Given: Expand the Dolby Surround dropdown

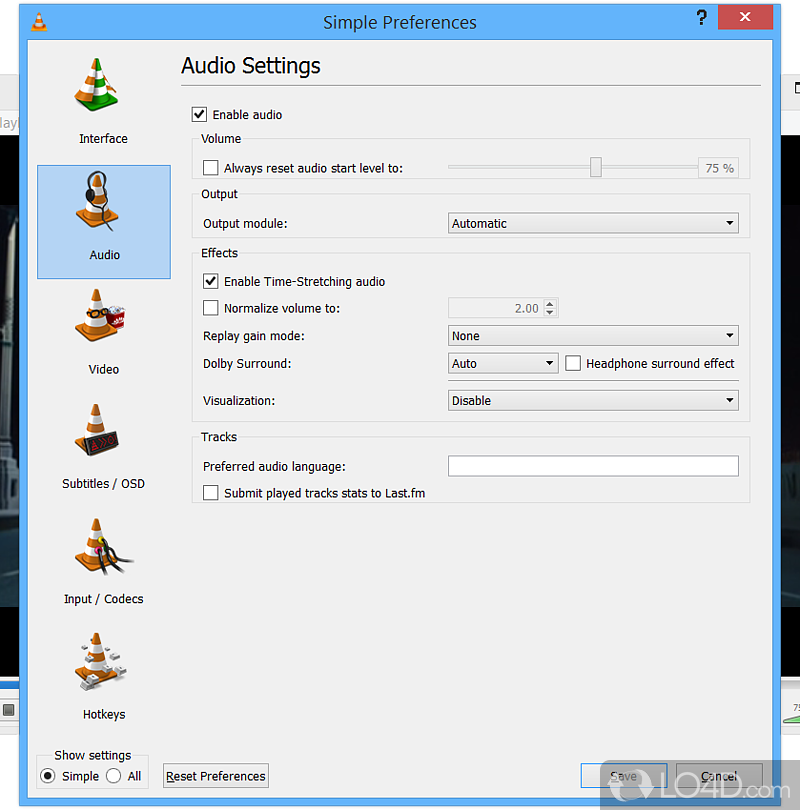Looking at the screenshot, I should point(503,364).
